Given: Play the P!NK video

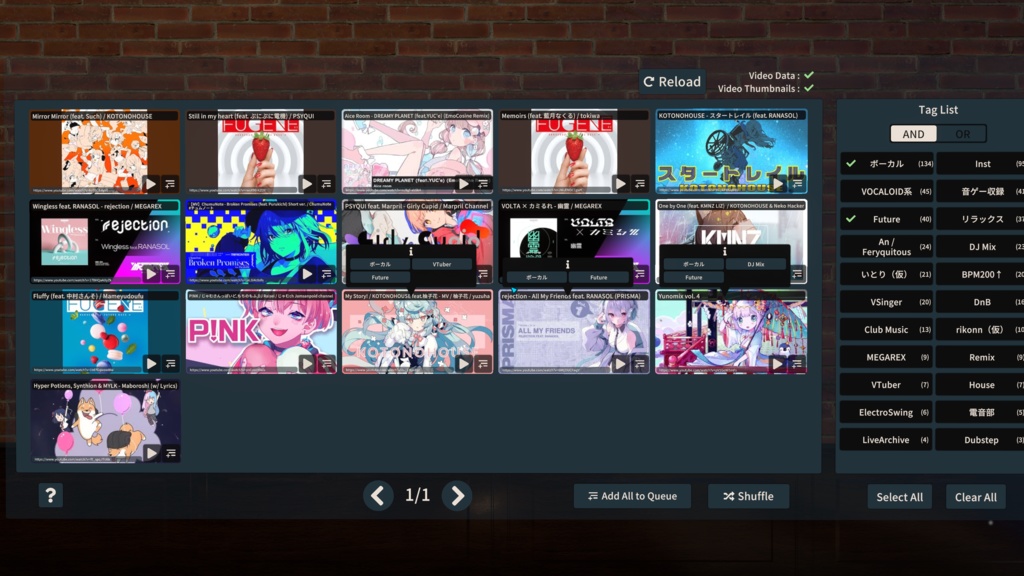Looking at the screenshot, I should [x=308, y=364].
